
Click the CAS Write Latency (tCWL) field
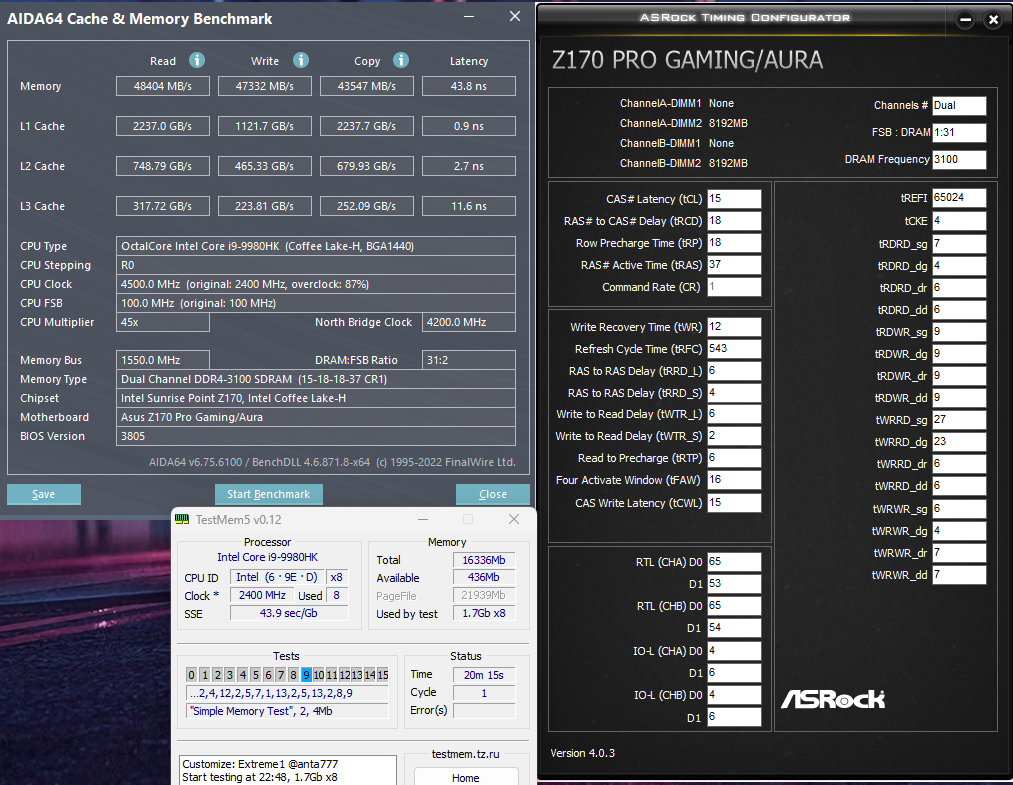click(x=735, y=503)
